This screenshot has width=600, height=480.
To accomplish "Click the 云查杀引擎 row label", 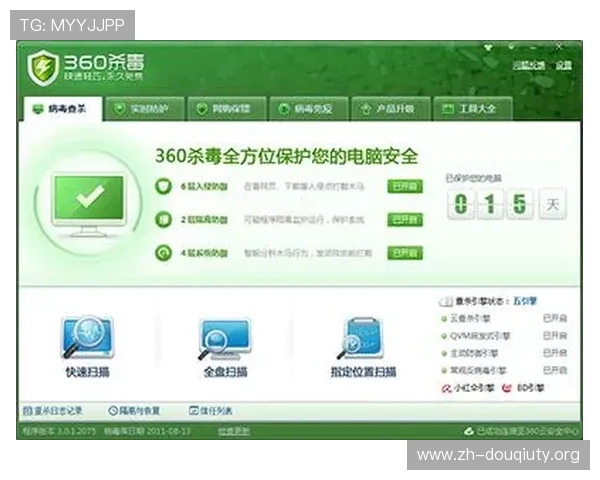I will tap(470, 318).
